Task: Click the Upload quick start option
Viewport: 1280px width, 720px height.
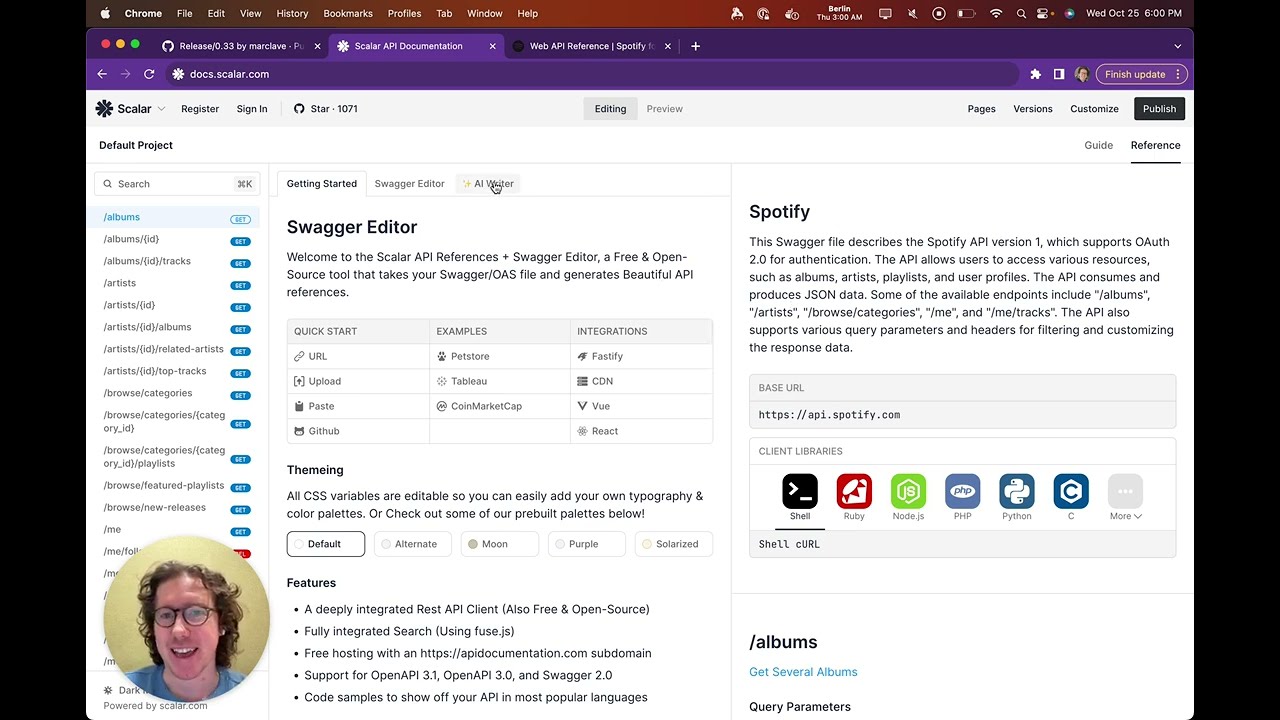Action: (x=358, y=381)
